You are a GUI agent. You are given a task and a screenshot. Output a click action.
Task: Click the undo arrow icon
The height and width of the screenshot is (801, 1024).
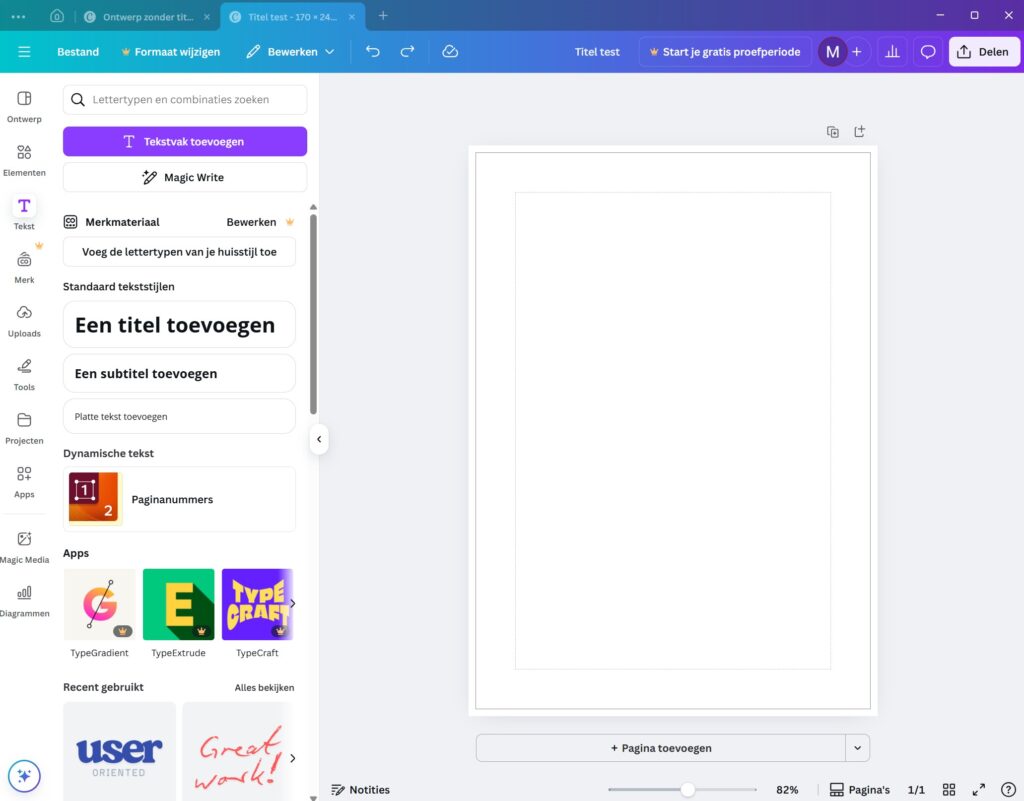pyautogui.click(x=373, y=52)
